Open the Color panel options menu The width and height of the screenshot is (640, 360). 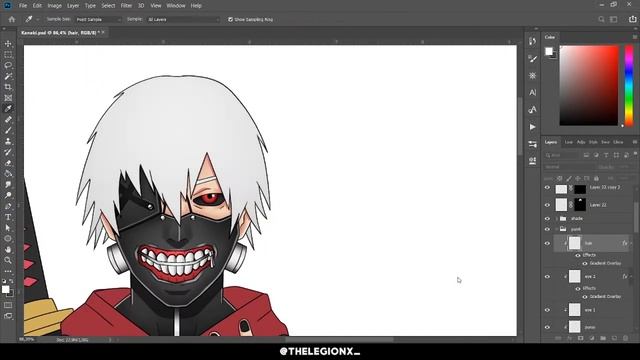click(x=635, y=37)
